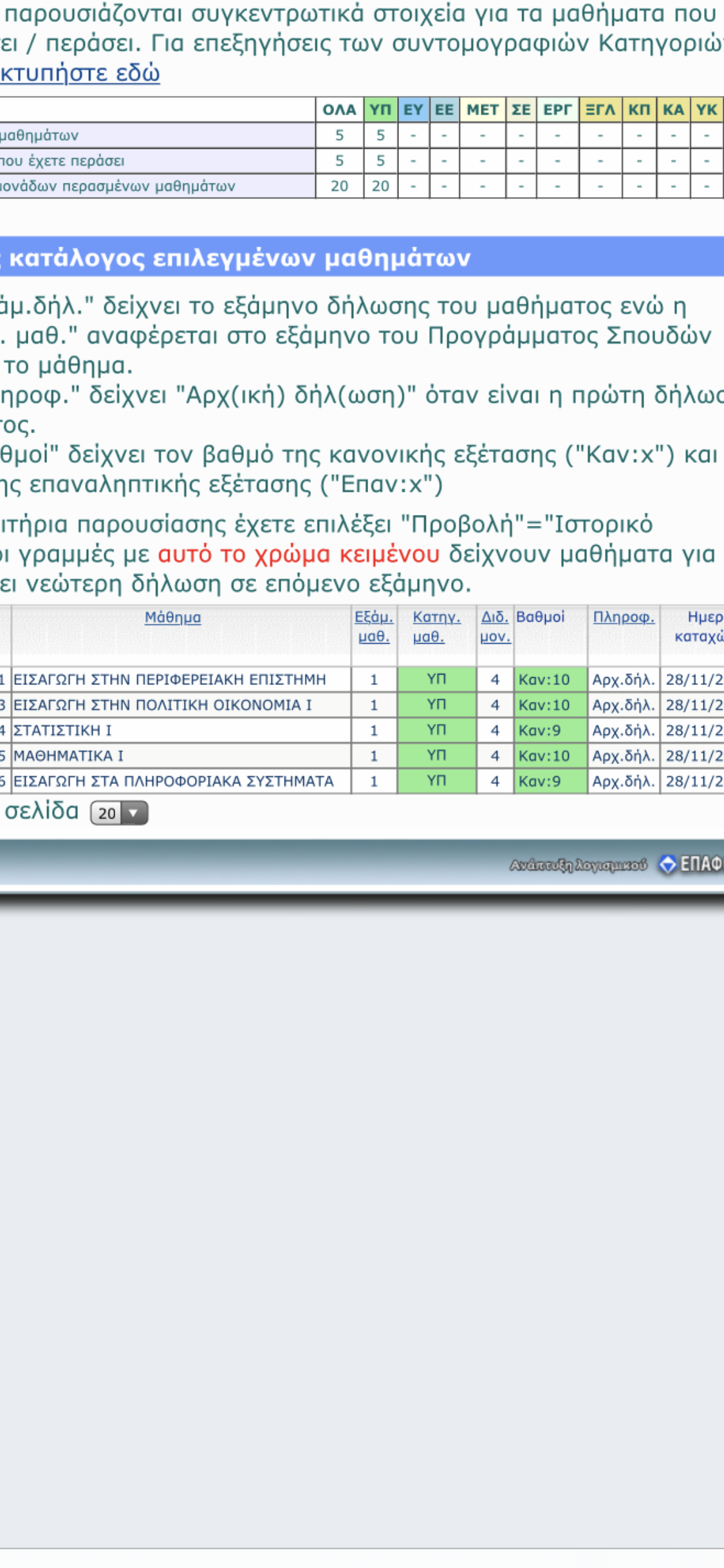This screenshot has height=1568, width=724.
Task: Follow the 'κτυπήστε εδώ' link
Action: (x=80, y=73)
